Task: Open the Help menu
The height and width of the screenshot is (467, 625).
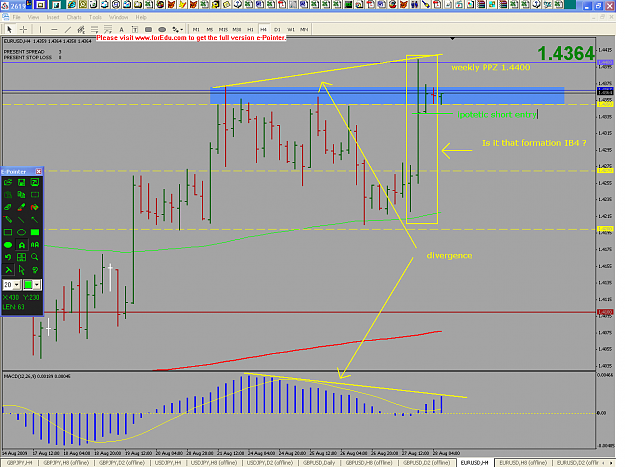Action: pyautogui.click(x=141, y=17)
